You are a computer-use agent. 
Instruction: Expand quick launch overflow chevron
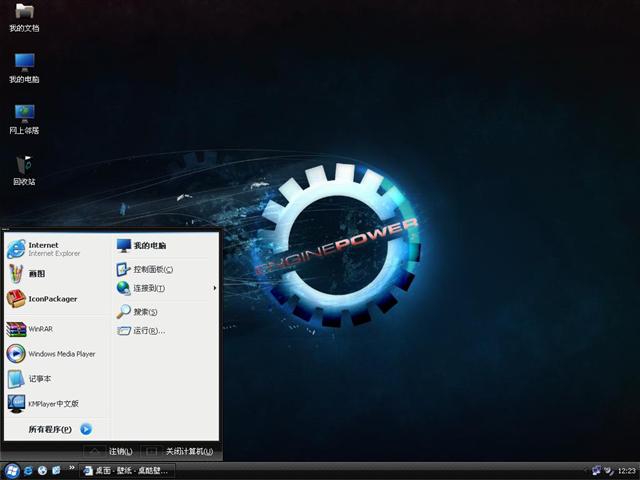pyautogui.click(x=72, y=468)
